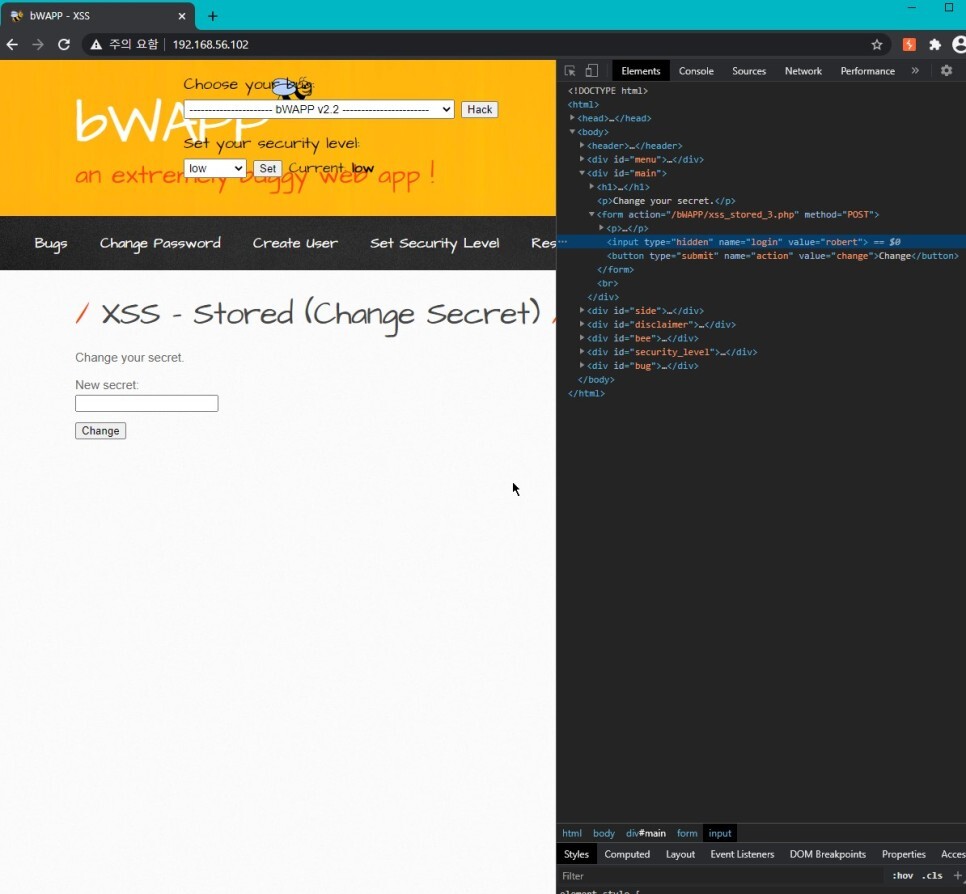Expand the div id="menu" node

coord(582,159)
